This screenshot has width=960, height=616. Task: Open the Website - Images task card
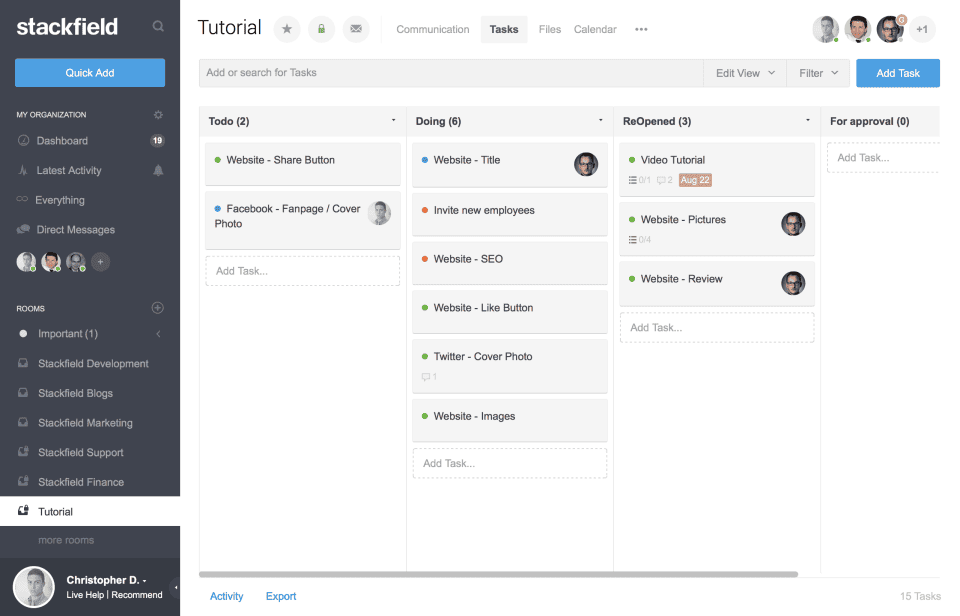pos(510,420)
